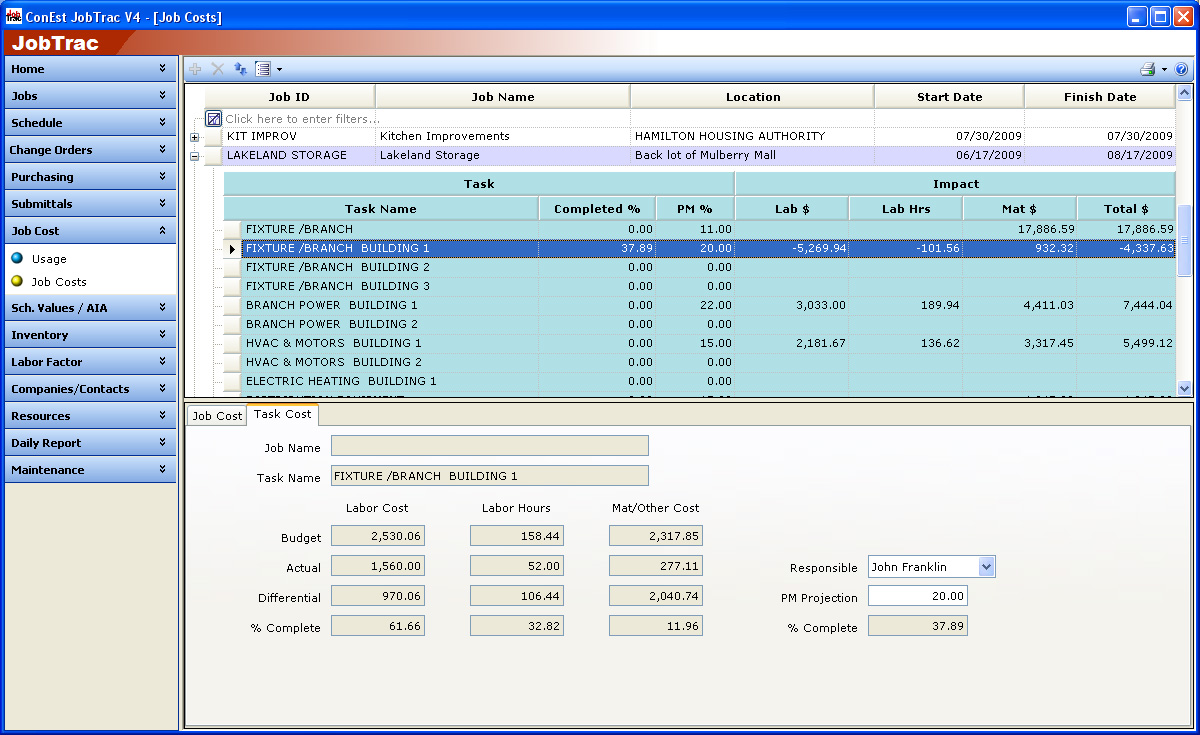Expand the Maintenance sidebar section
This screenshot has width=1200, height=735.
pyautogui.click(x=90, y=470)
